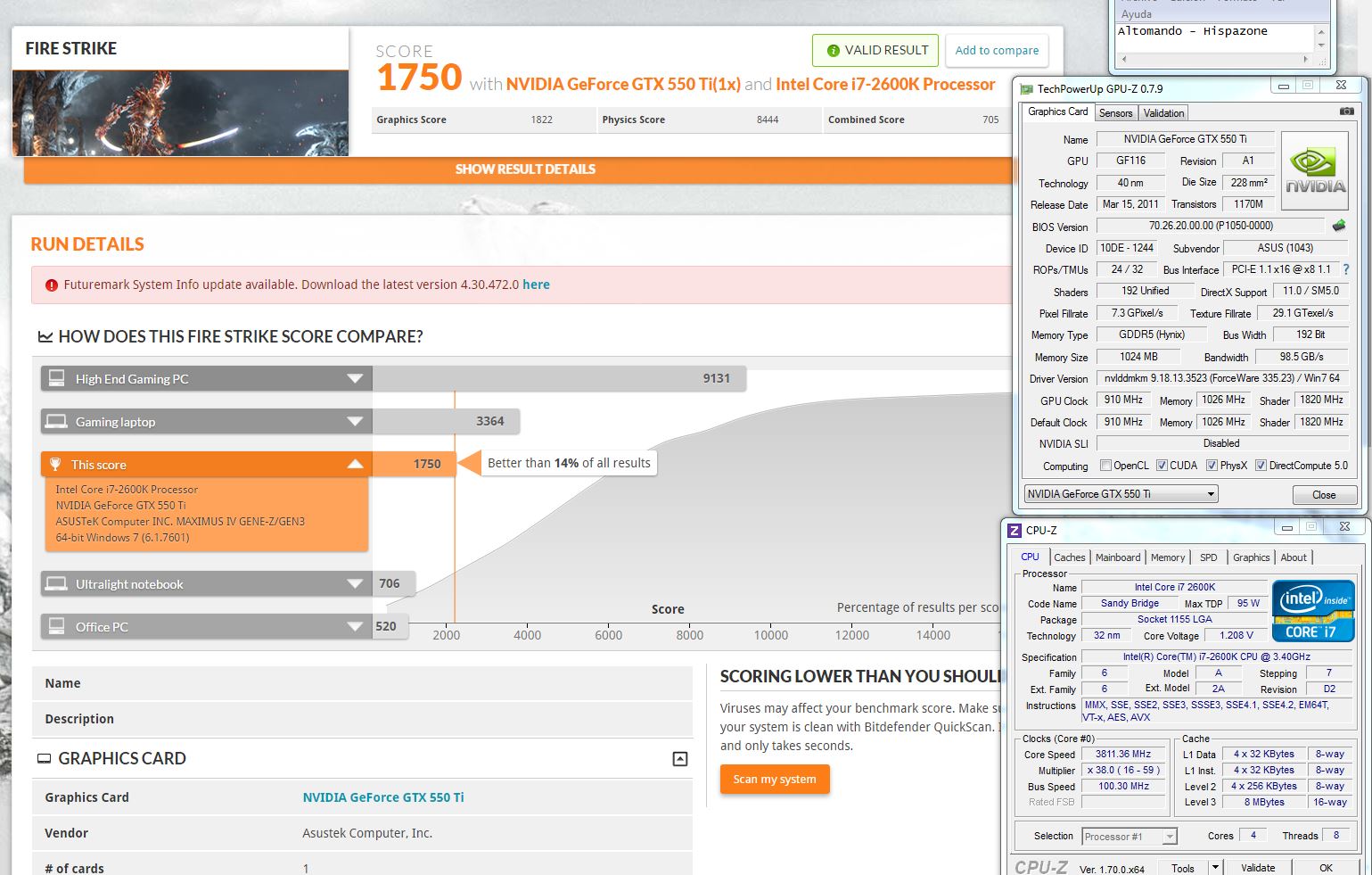
Task: Click the Intel Core i7 logo badge
Action: (x=1313, y=611)
